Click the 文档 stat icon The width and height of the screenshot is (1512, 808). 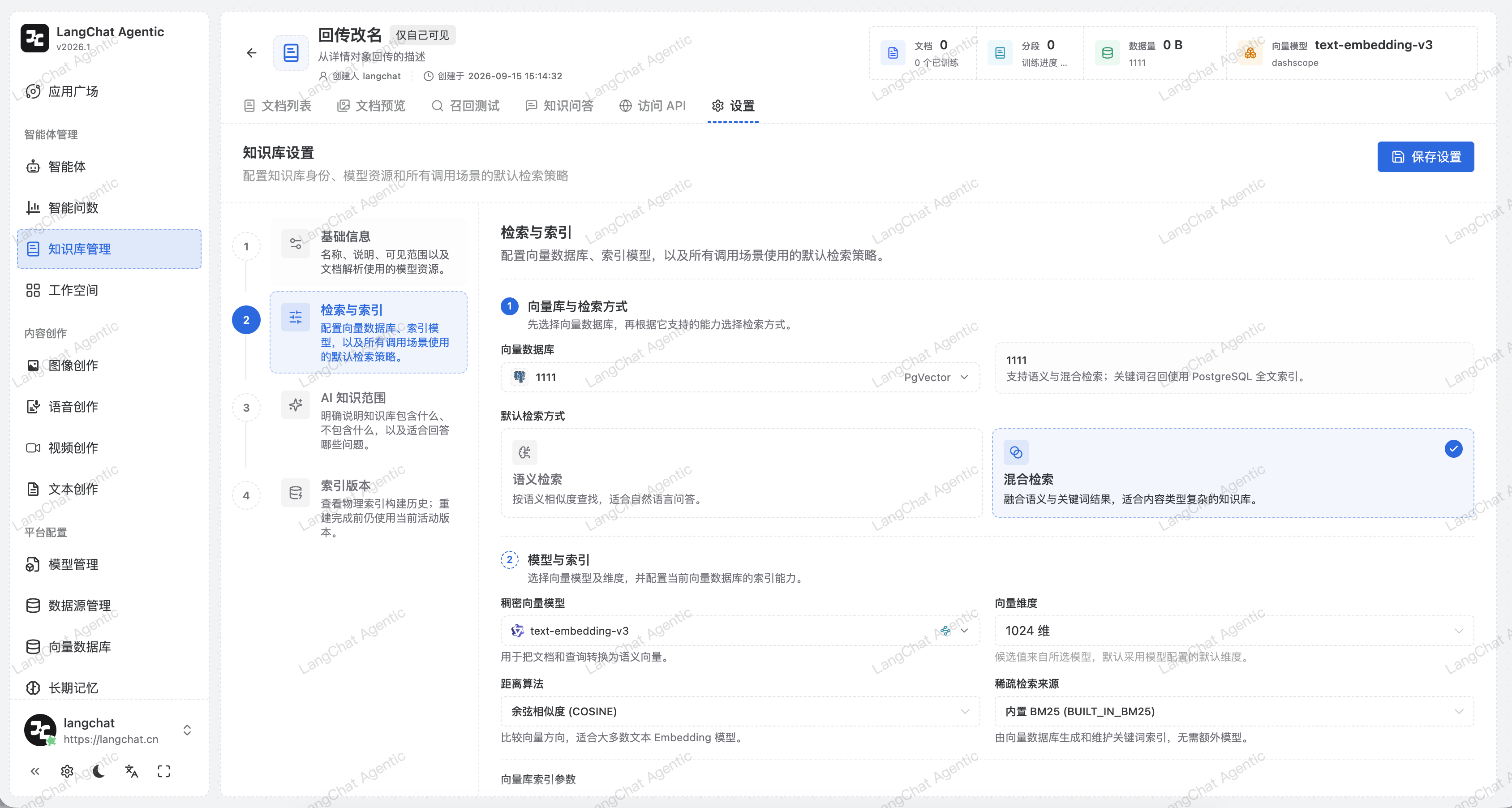point(893,53)
